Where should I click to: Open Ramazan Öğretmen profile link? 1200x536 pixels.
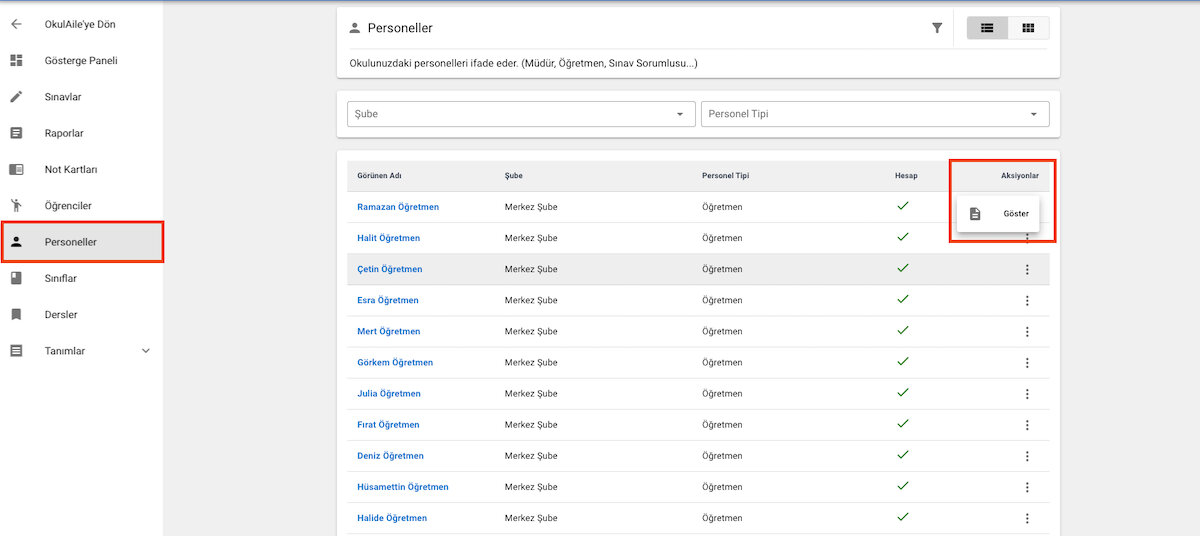398,207
